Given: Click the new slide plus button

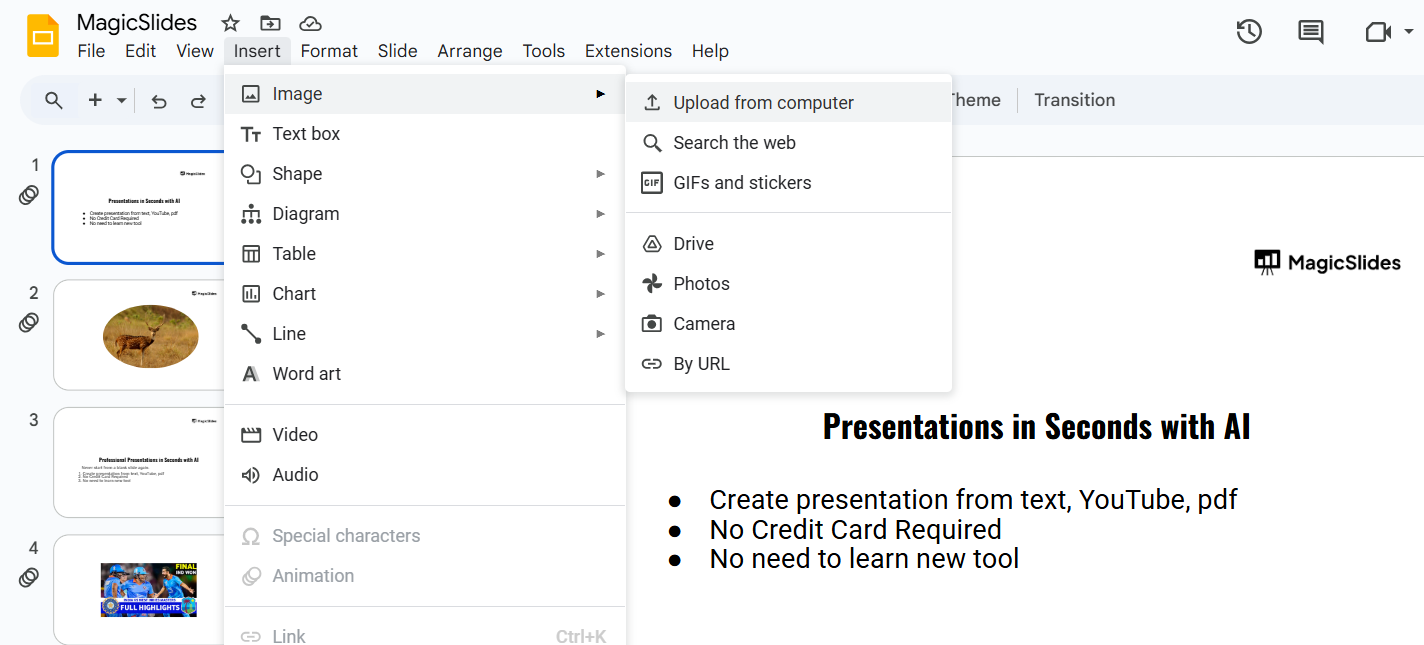Looking at the screenshot, I should pyautogui.click(x=95, y=100).
